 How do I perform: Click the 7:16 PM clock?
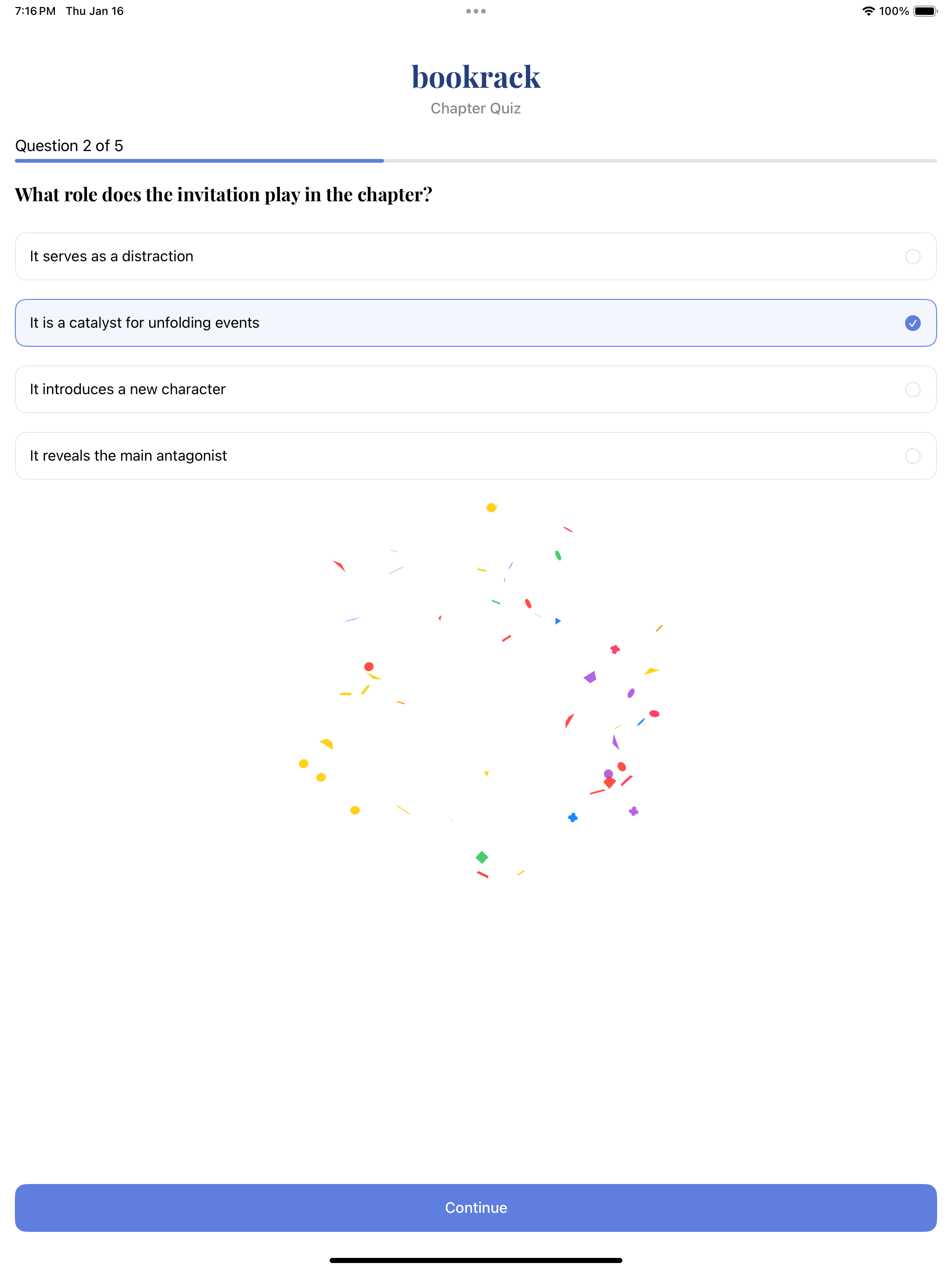[x=35, y=11]
